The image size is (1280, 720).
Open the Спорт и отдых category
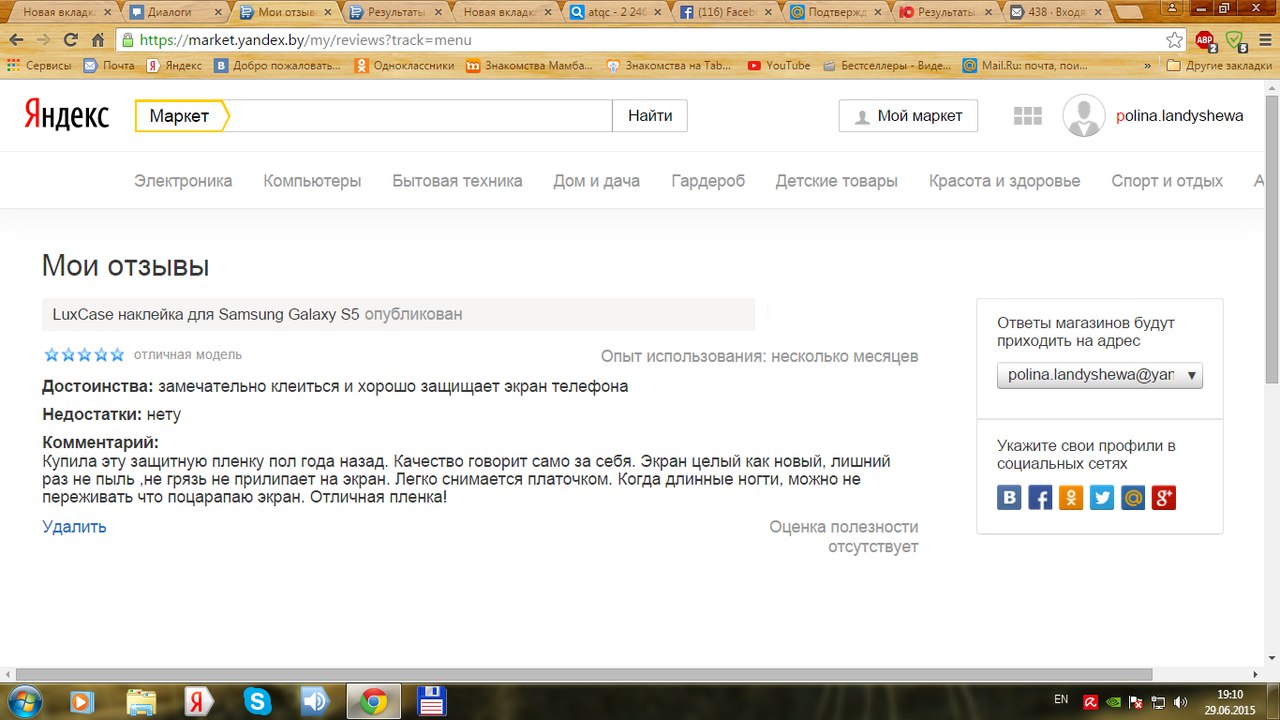pos(1167,181)
